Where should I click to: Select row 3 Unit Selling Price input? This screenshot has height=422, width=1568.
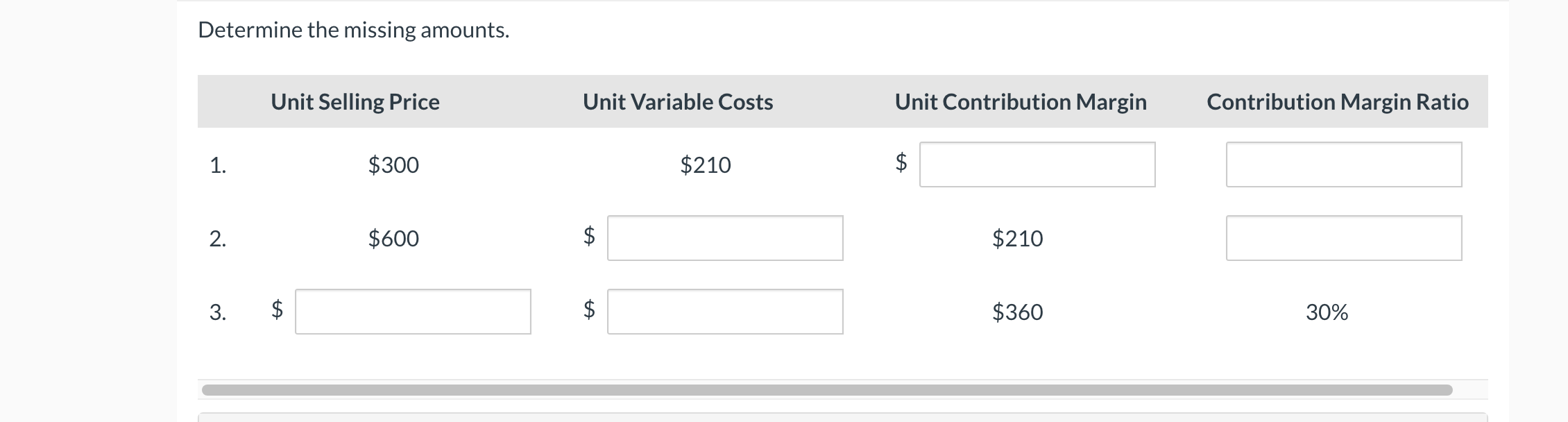(x=413, y=312)
